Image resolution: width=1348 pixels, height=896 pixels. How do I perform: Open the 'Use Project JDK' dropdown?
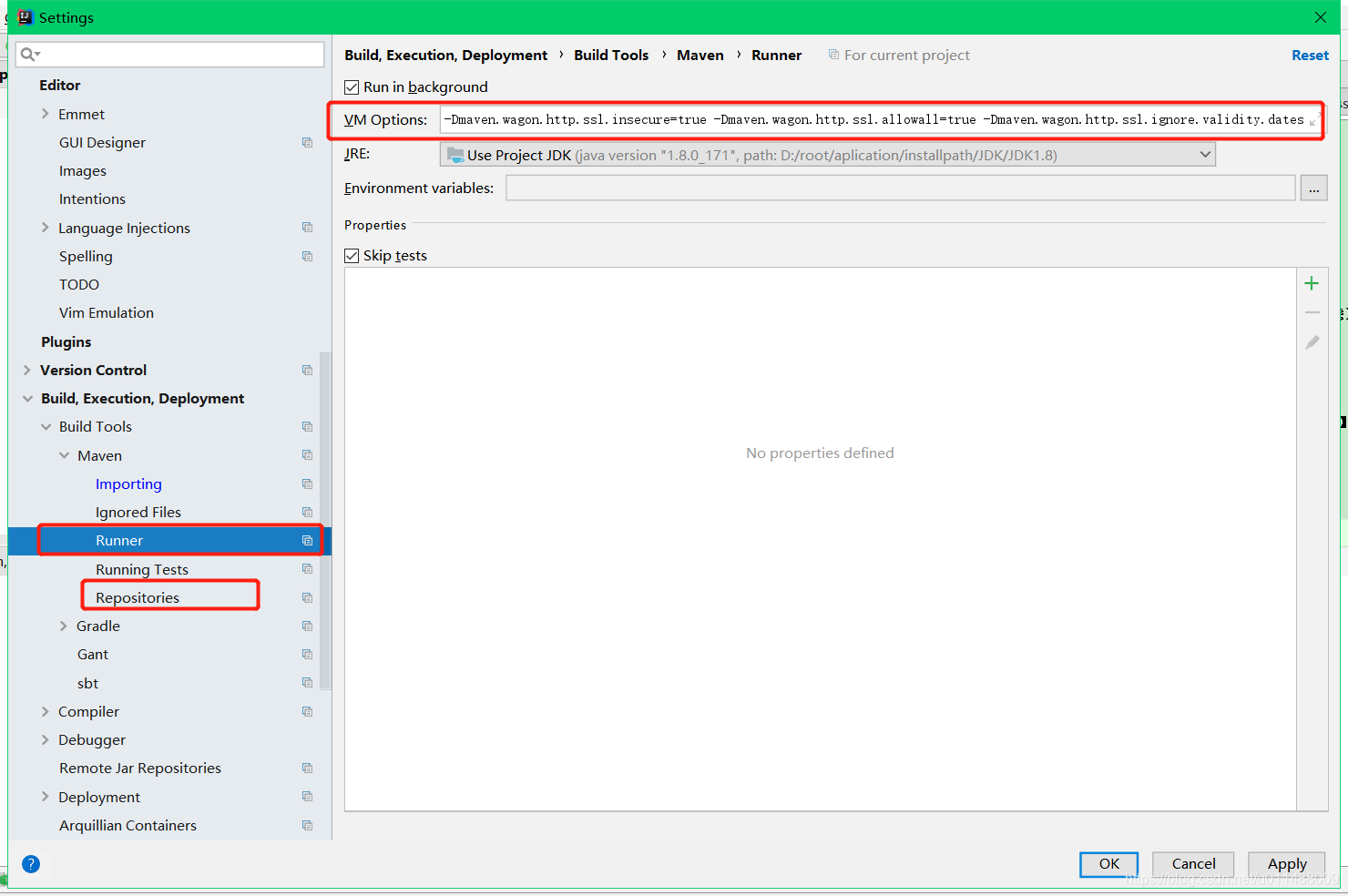tap(1205, 154)
